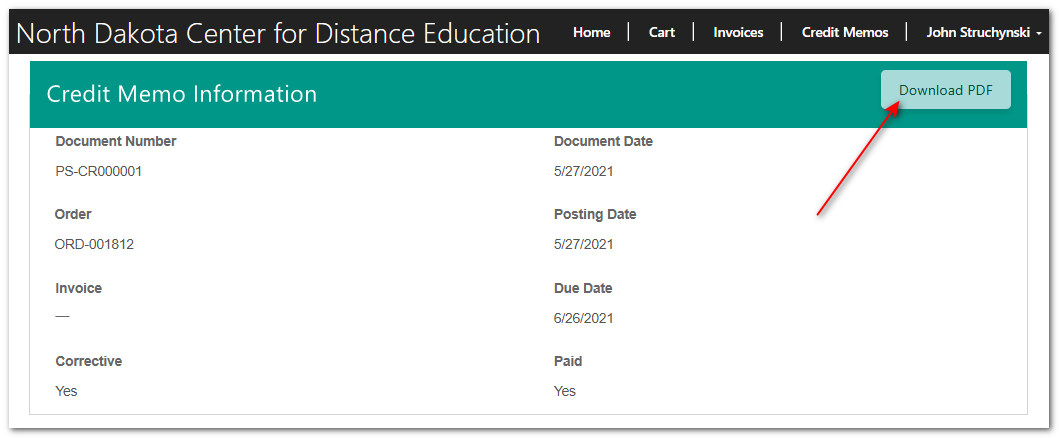This screenshot has width=1059, height=438.
Task: Open the Credit Memos page
Action: tap(845, 32)
